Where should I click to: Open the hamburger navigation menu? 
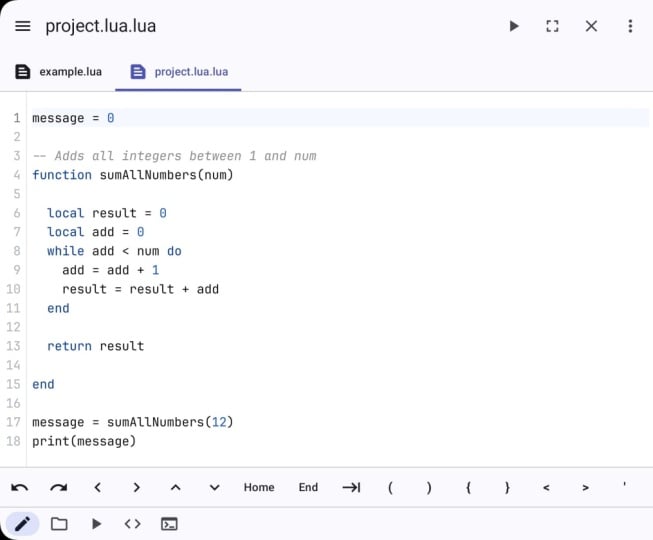22,26
